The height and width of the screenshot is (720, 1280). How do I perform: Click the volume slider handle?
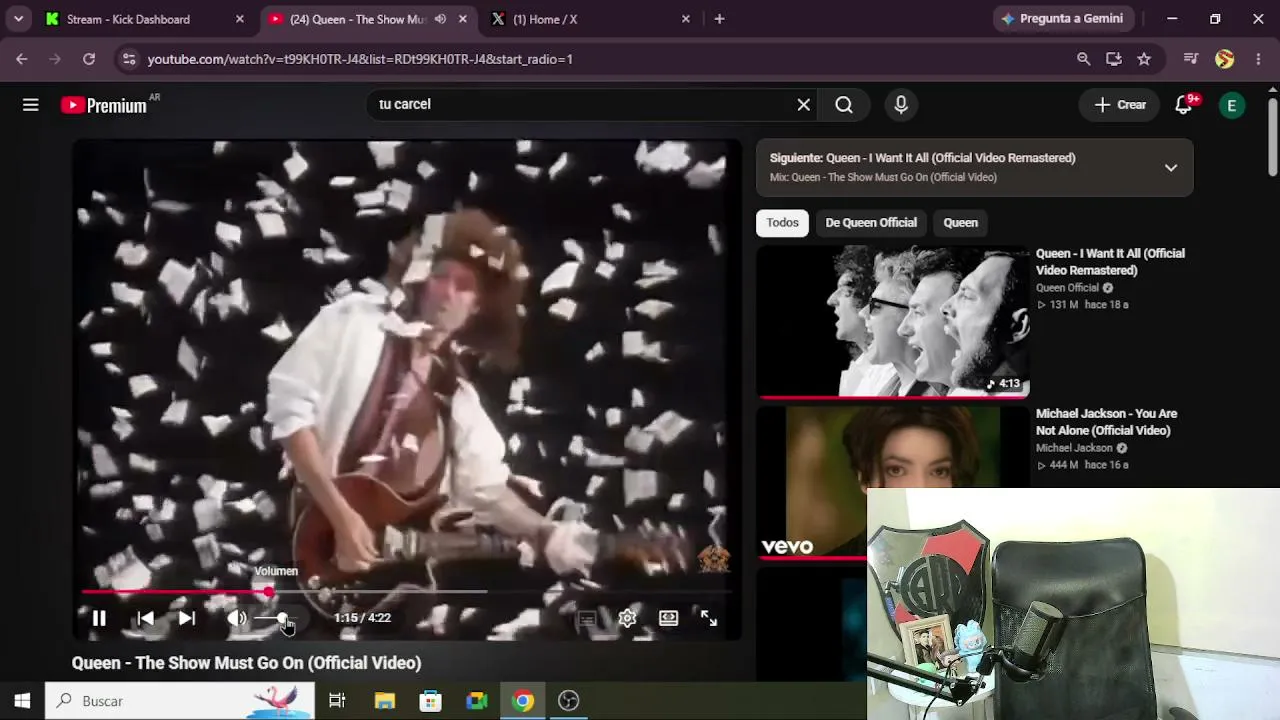(282, 618)
